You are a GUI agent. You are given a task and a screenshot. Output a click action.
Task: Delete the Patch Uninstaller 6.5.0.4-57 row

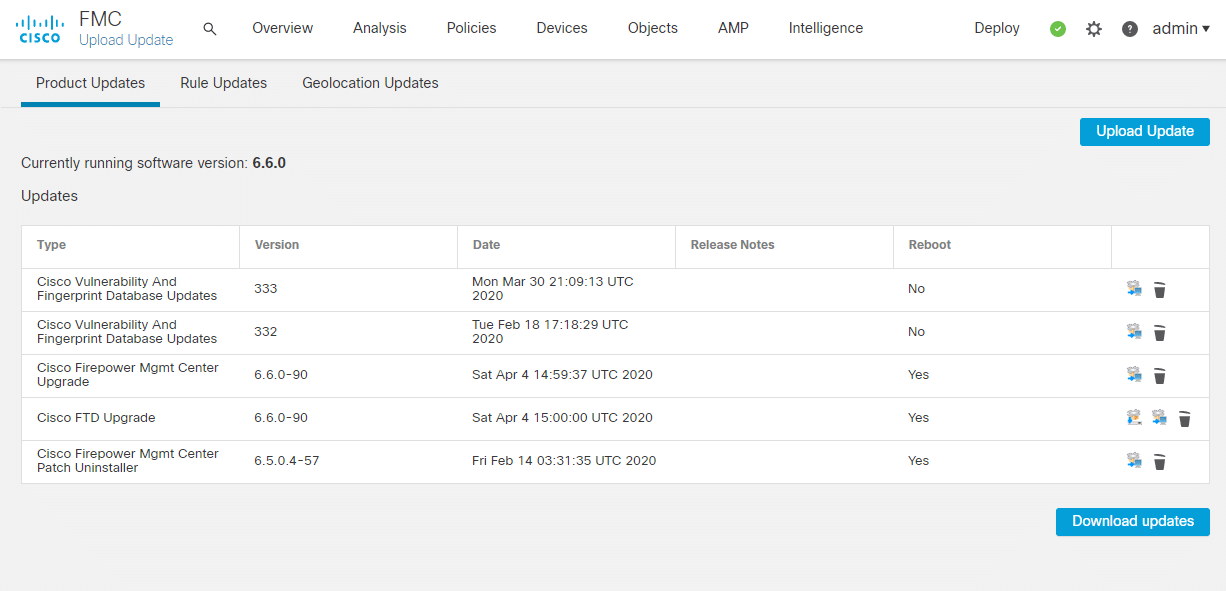1160,462
